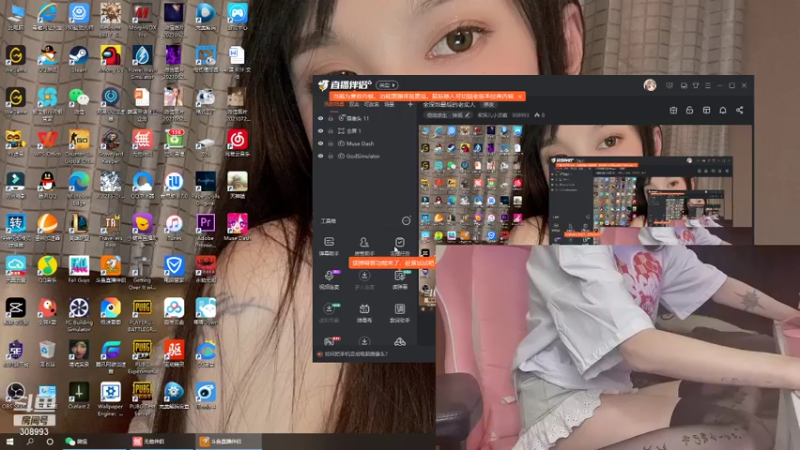This screenshot has height=450, width=800.
Task: Open the Internet Explorer desktop shortcut
Action: click(47, 16)
